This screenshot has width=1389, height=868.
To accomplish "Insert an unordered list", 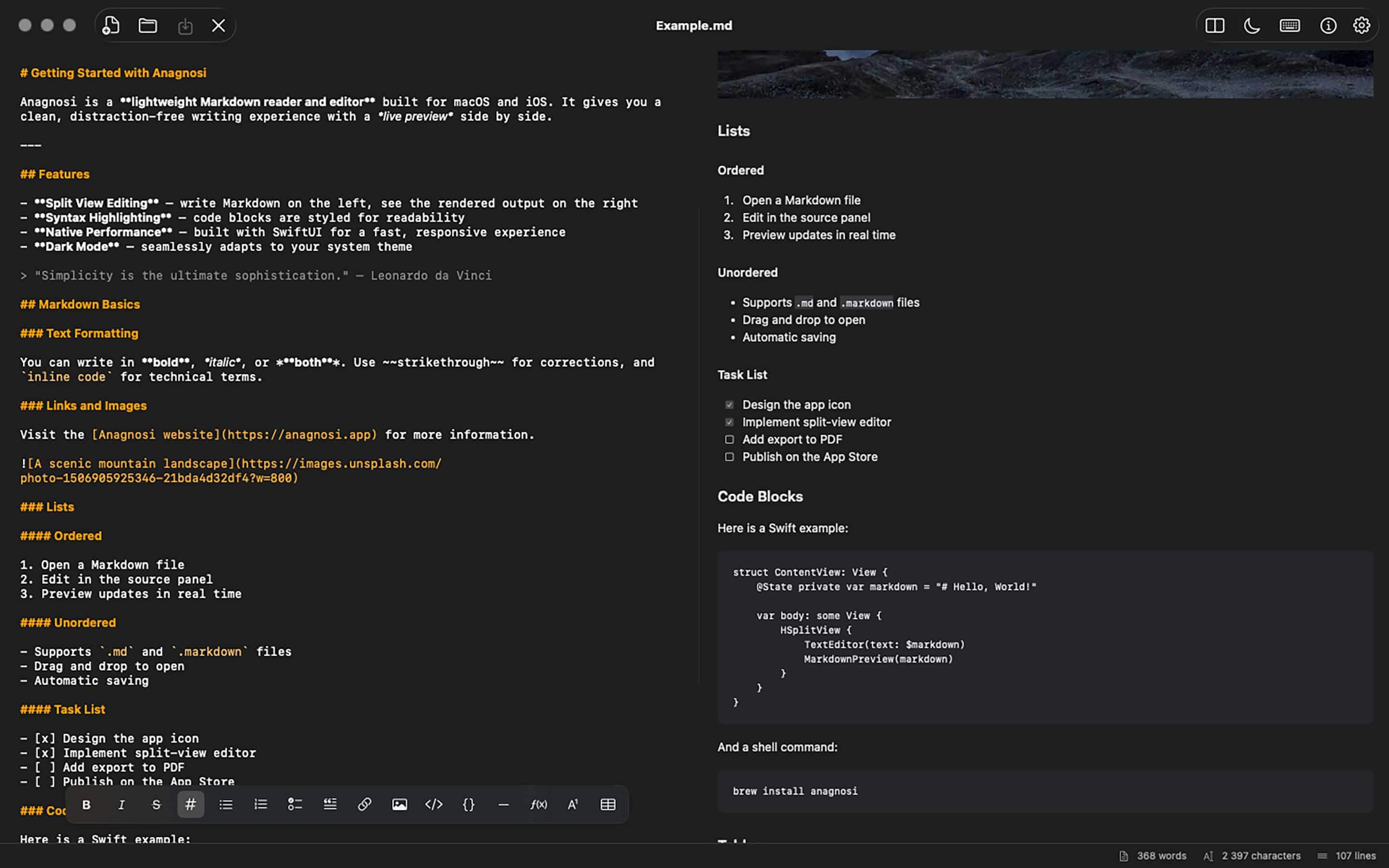I will (226, 804).
